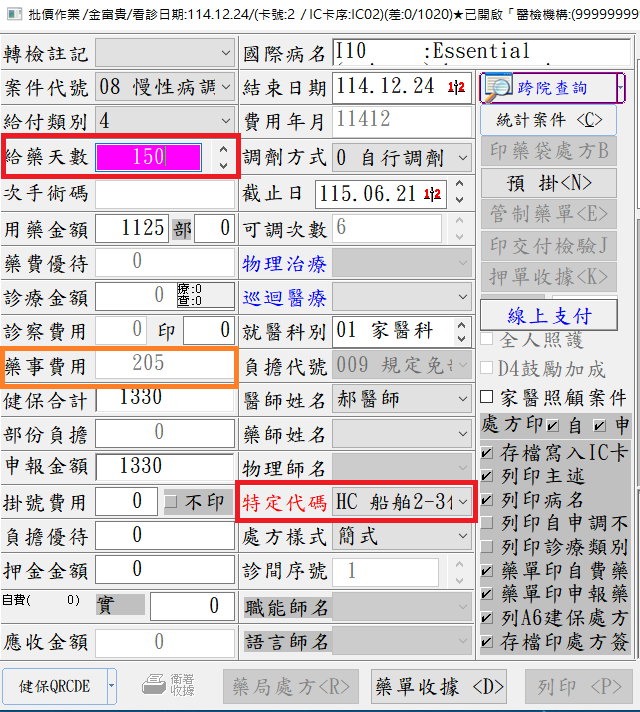Open the 案件代號 dropdown

(225, 87)
